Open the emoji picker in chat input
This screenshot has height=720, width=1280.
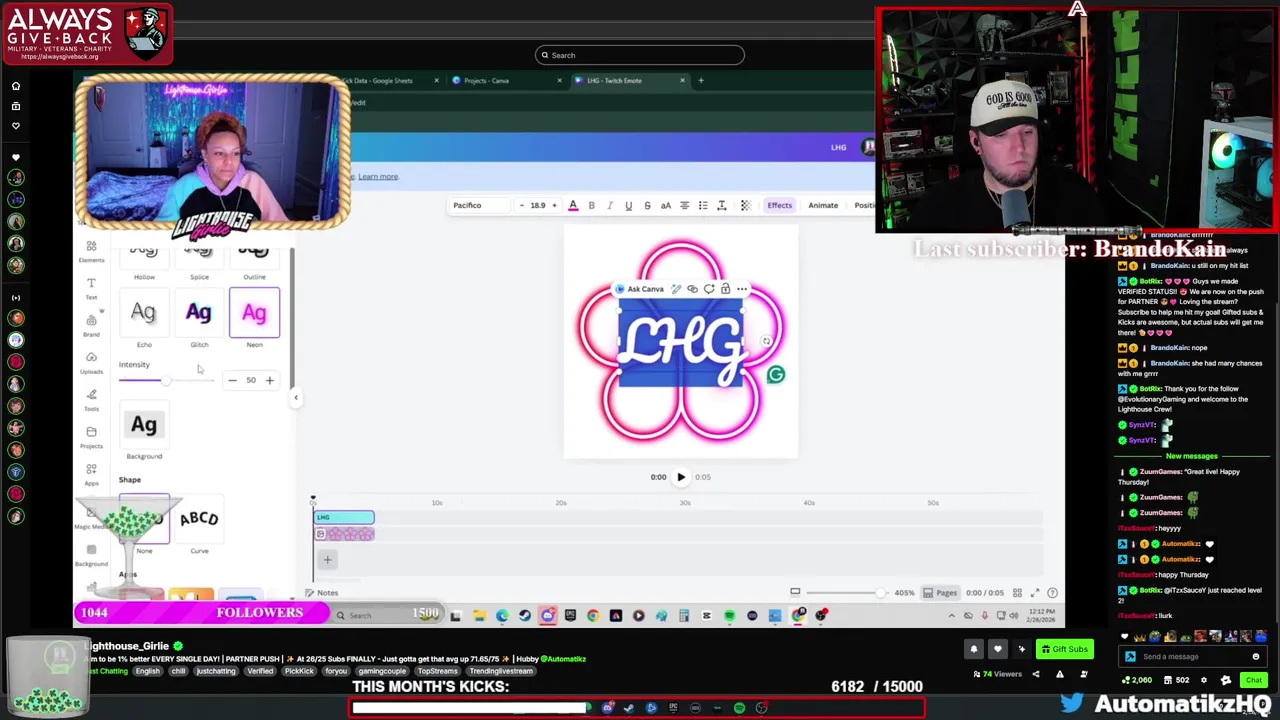(x=1255, y=657)
